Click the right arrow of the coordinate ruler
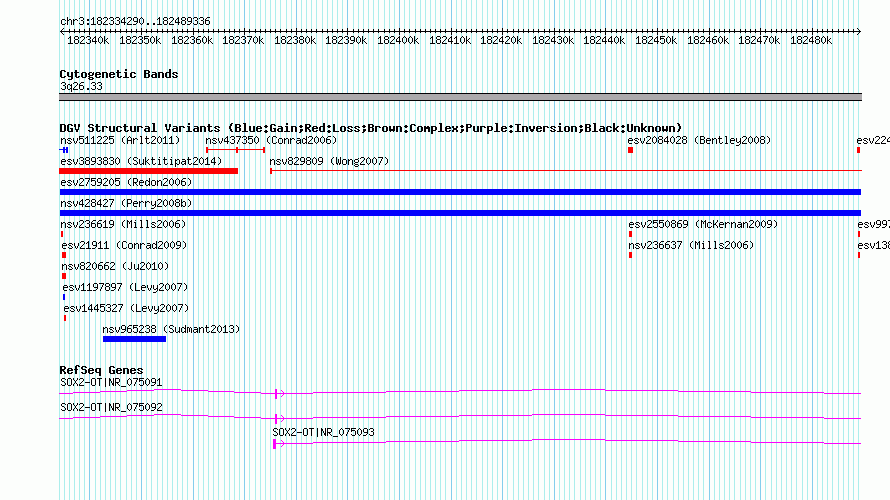The image size is (890, 500). click(x=859, y=32)
